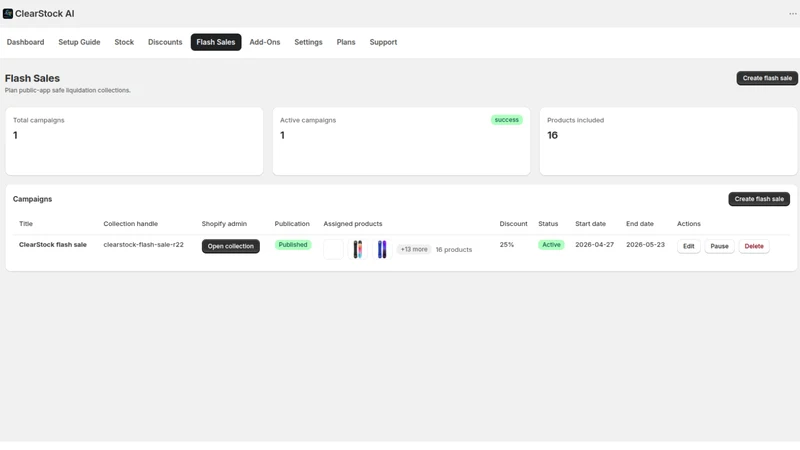800x450 pixels.
Task: Click the End date column header
Action: point(640,224)
